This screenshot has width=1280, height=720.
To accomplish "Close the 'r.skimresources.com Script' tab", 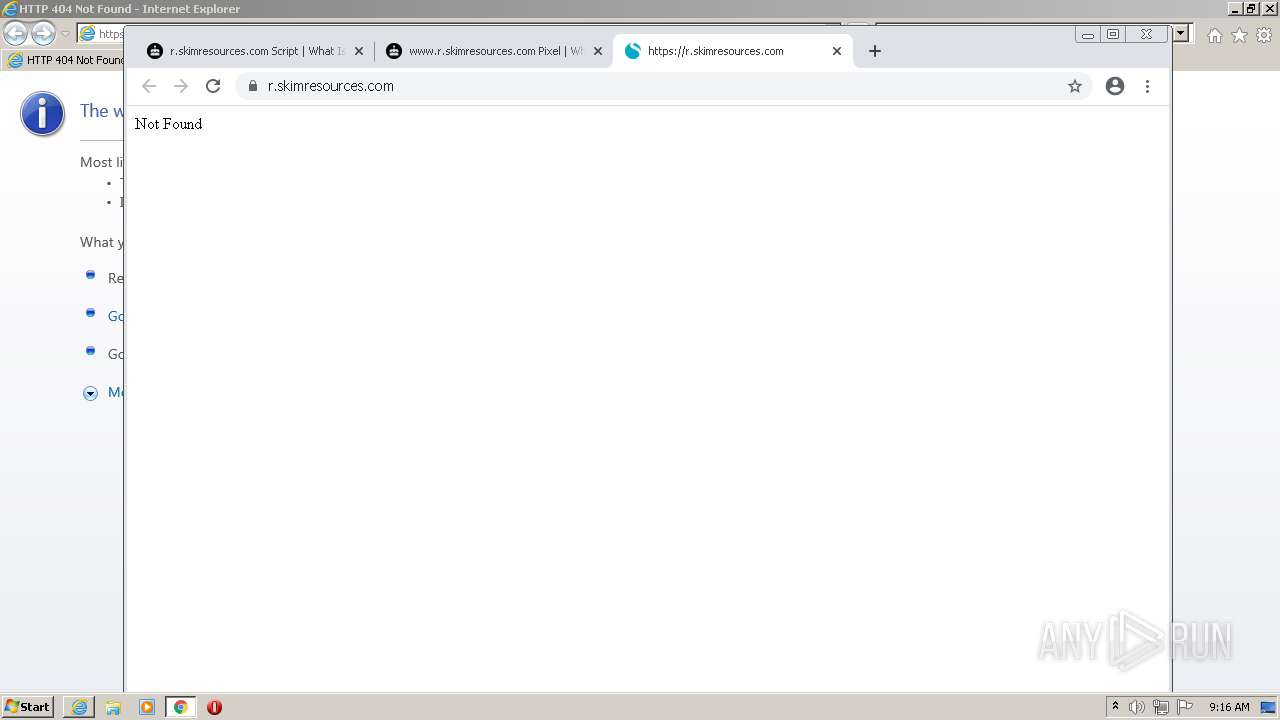I will [x=359, y=51].
